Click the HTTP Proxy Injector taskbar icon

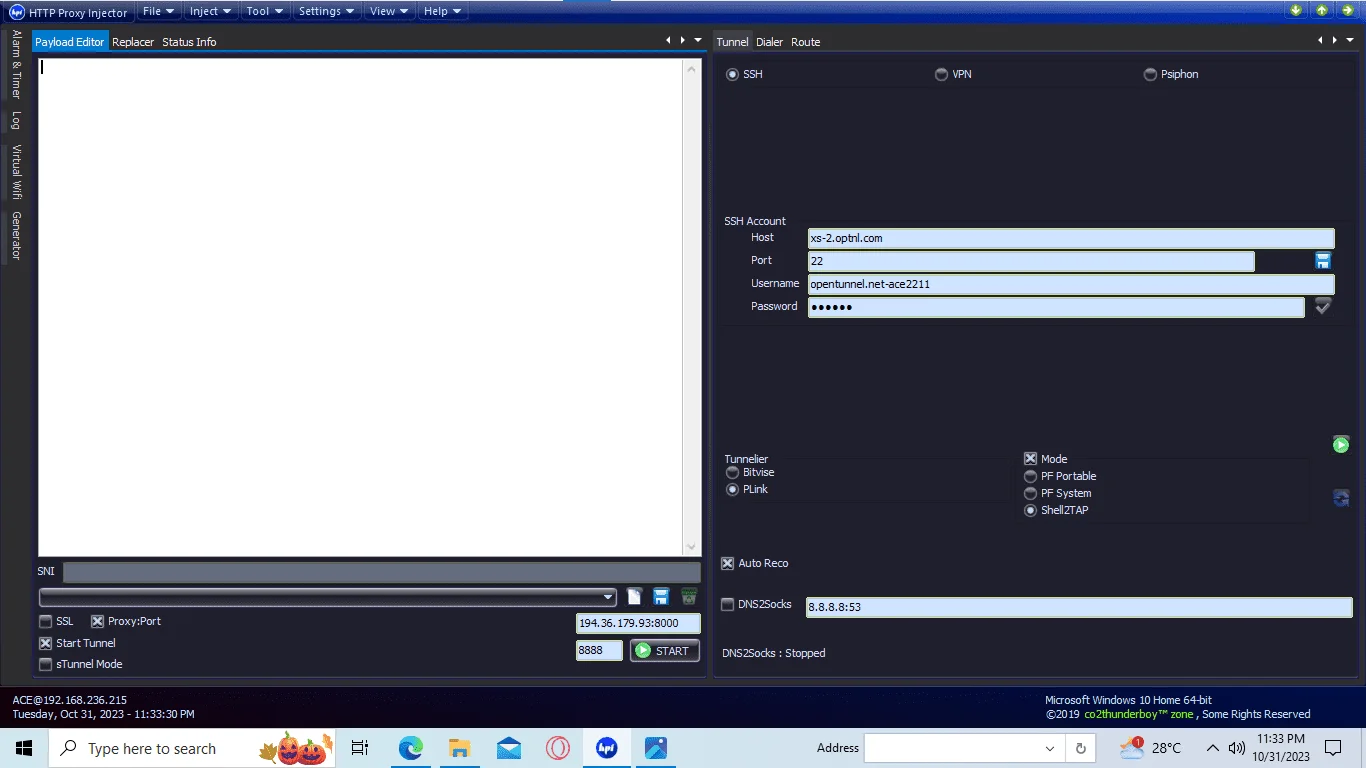[x=607, y=748]
